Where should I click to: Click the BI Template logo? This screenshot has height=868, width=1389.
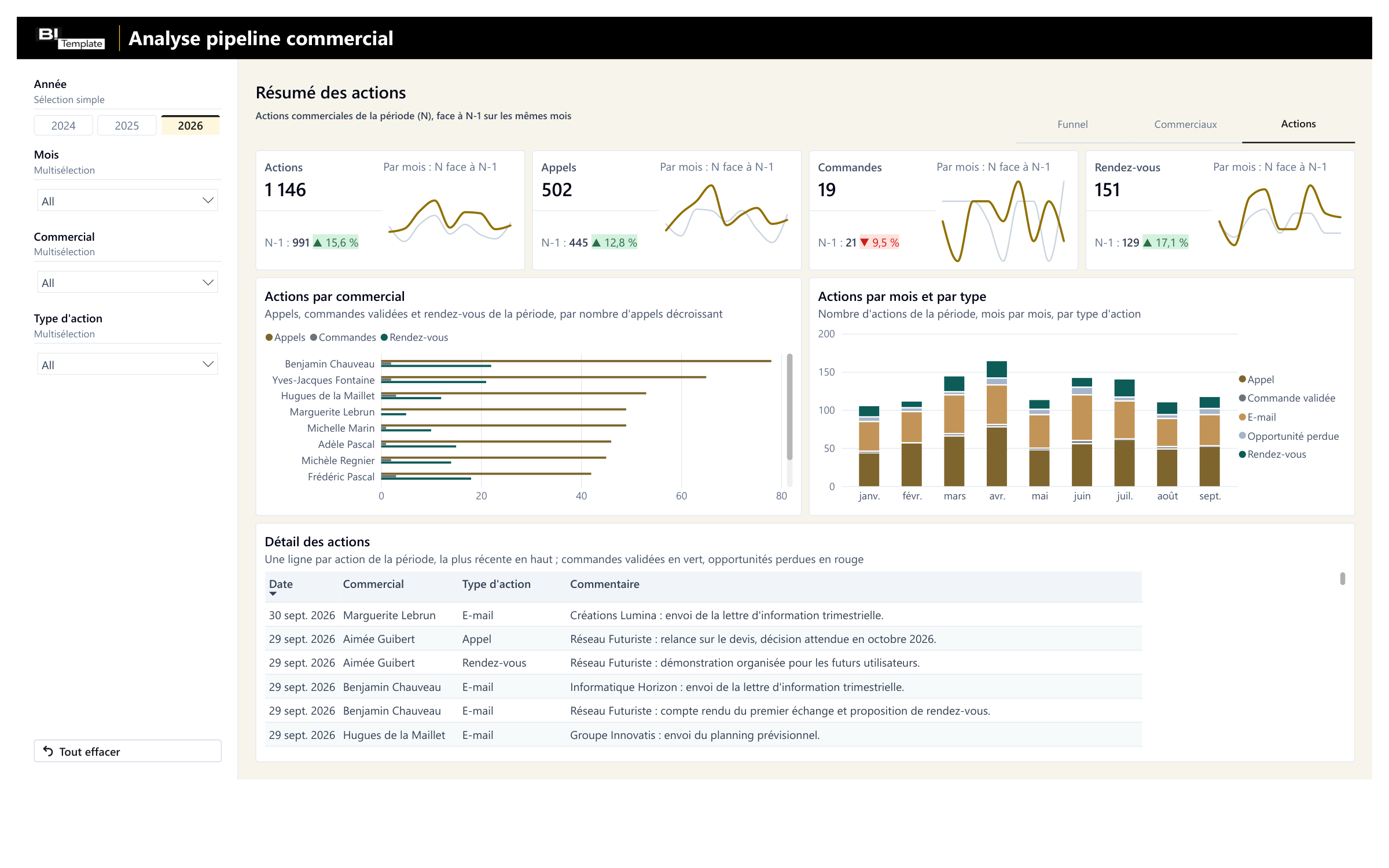pos(71,38)
